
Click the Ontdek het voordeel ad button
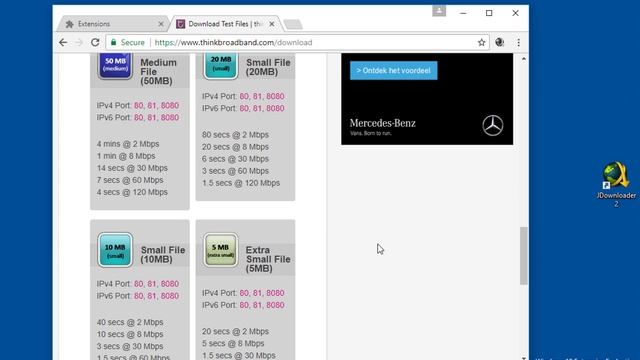tap(393, 71)
